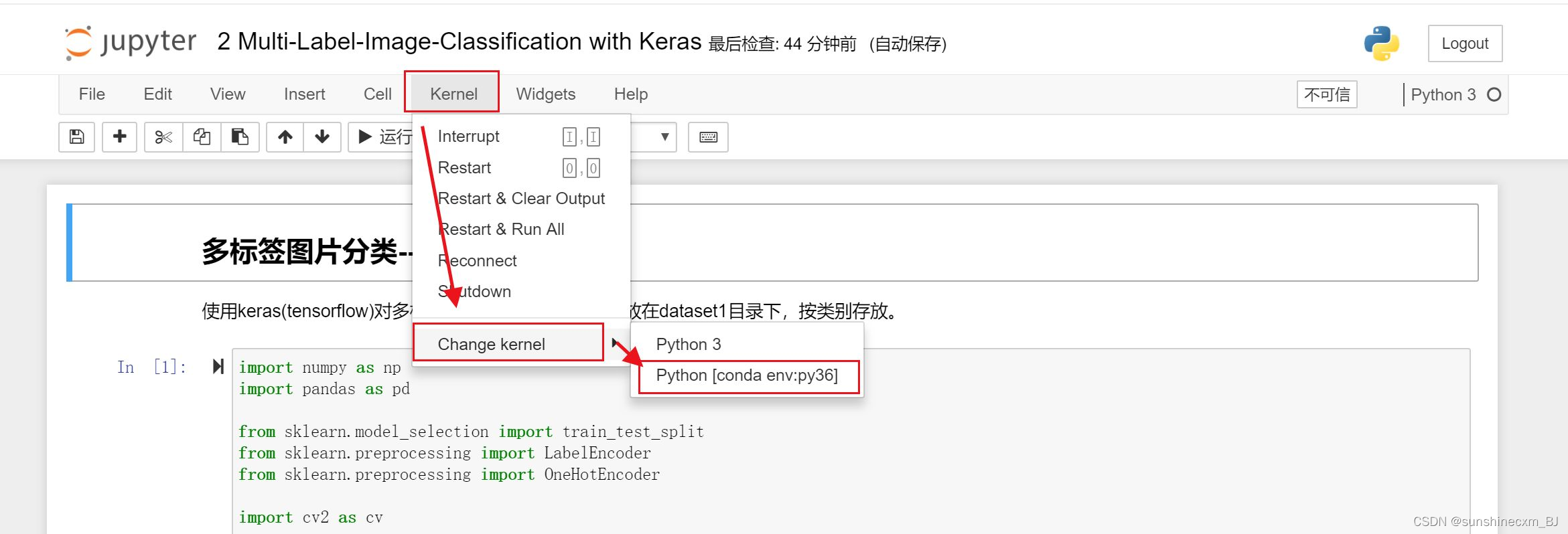
Task: Open the Insert menu
Action: (x=305, y=94)
